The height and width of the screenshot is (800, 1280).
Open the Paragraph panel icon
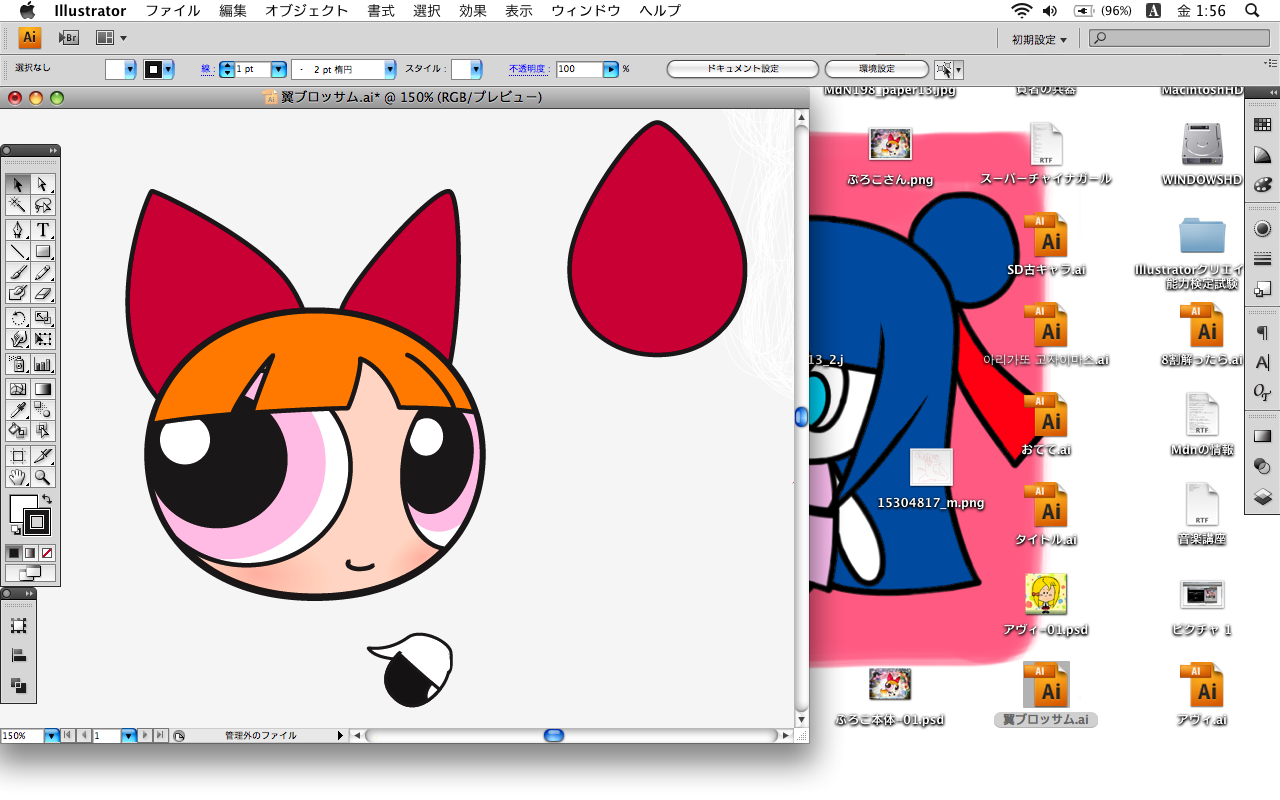pos(1263,332)
